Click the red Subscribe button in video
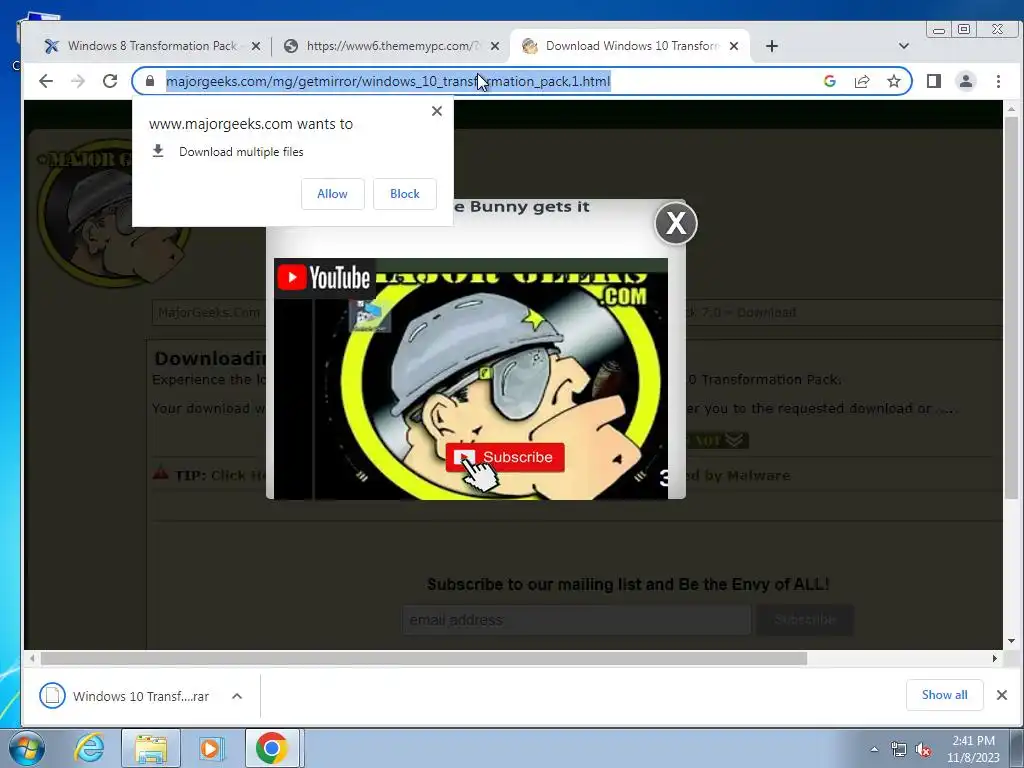The image size is (1024, 768). coord(505,457)
